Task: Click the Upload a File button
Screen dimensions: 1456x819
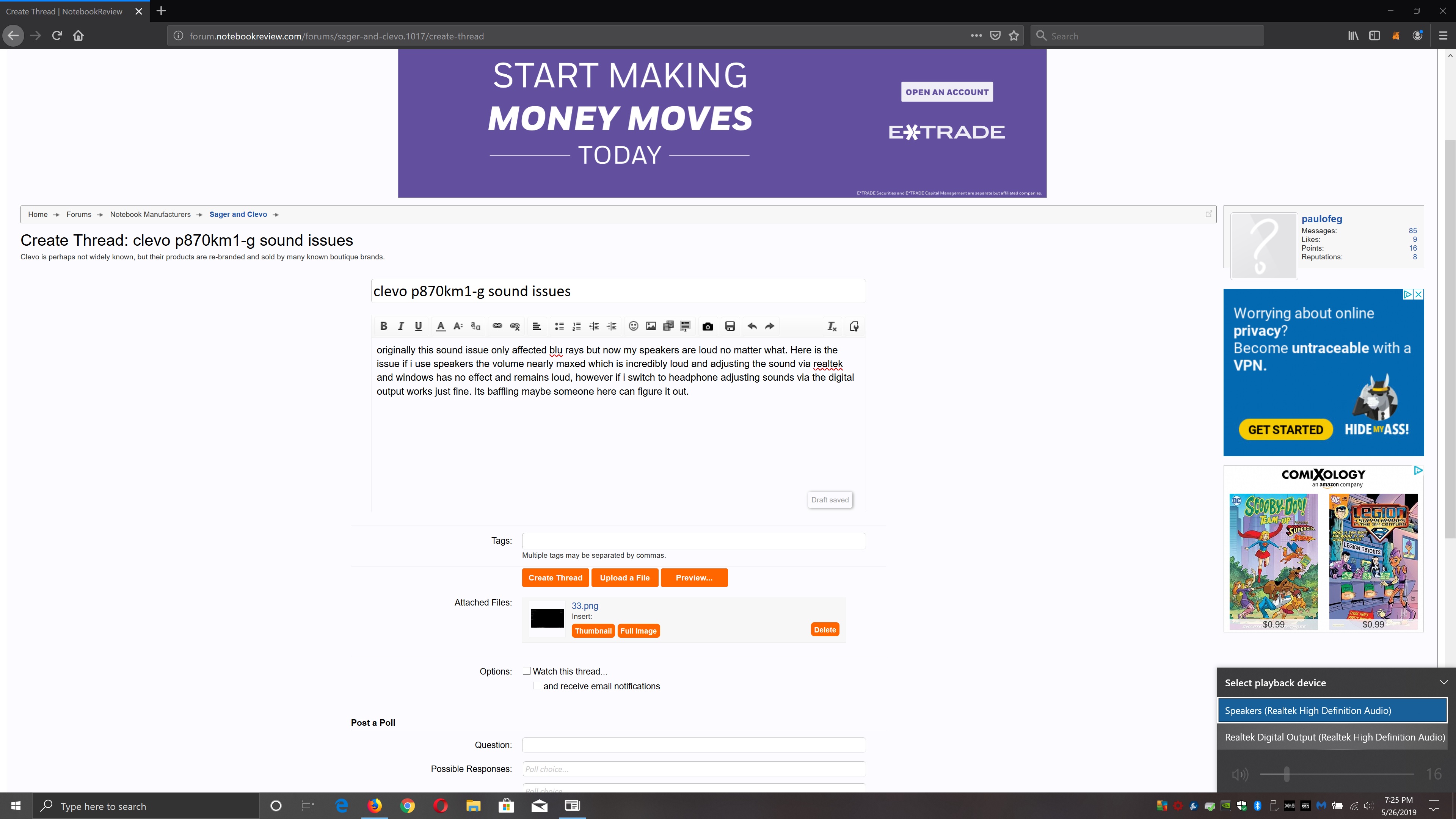Action: 624,577
